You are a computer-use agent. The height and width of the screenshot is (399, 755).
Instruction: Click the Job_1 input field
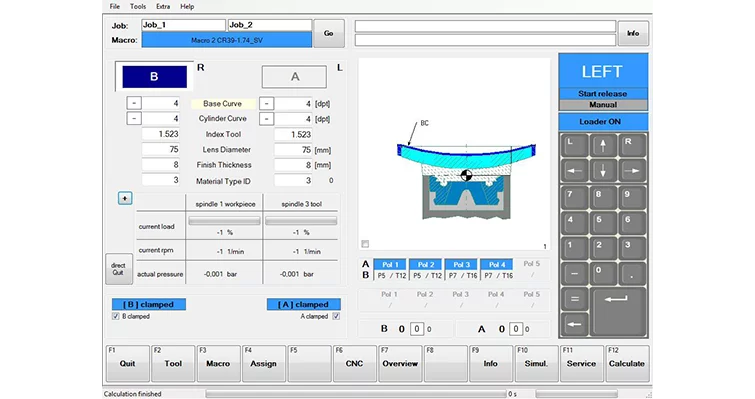pos(183,25)
